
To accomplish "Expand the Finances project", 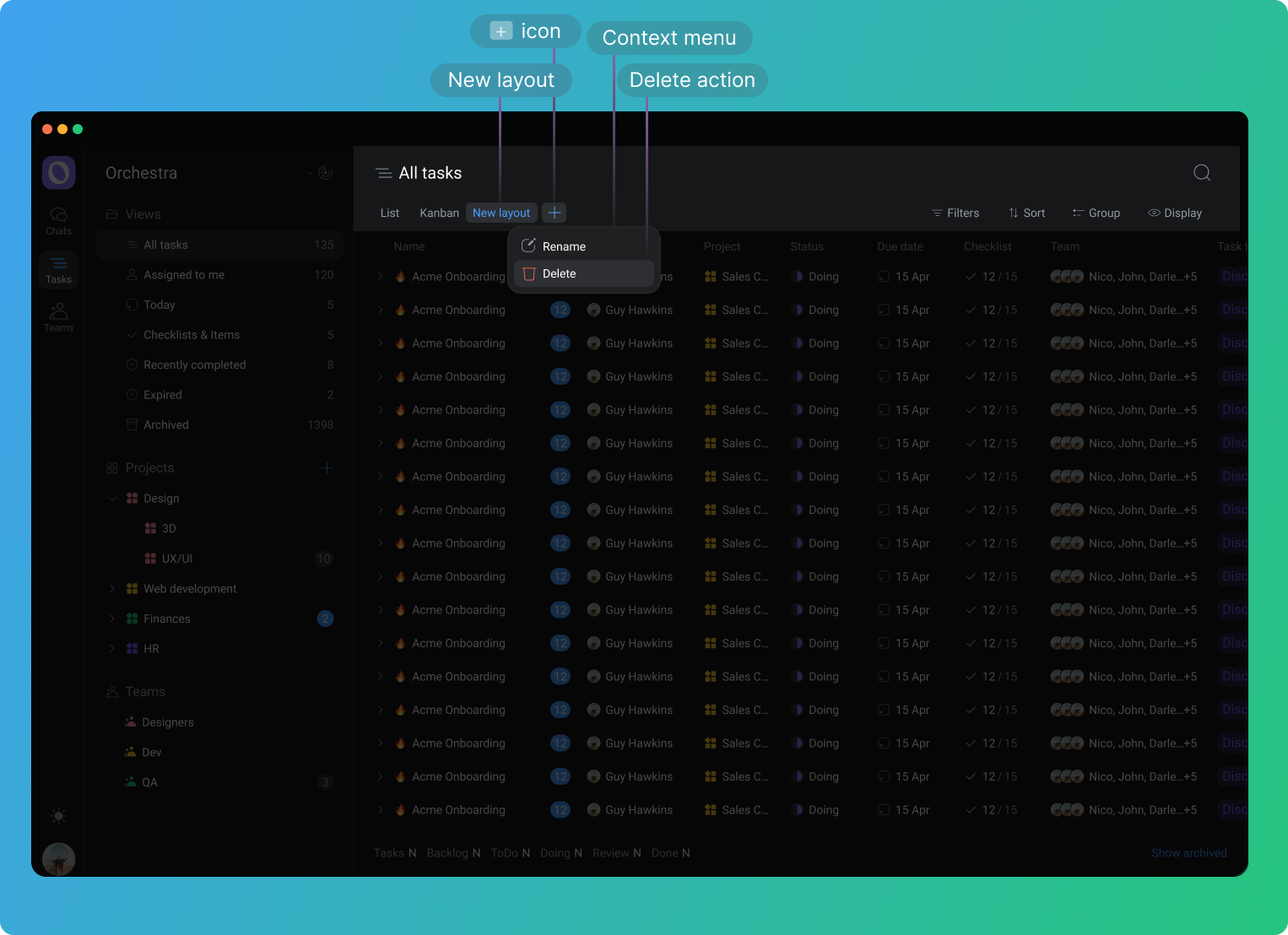I will click(x=112, y=619).
